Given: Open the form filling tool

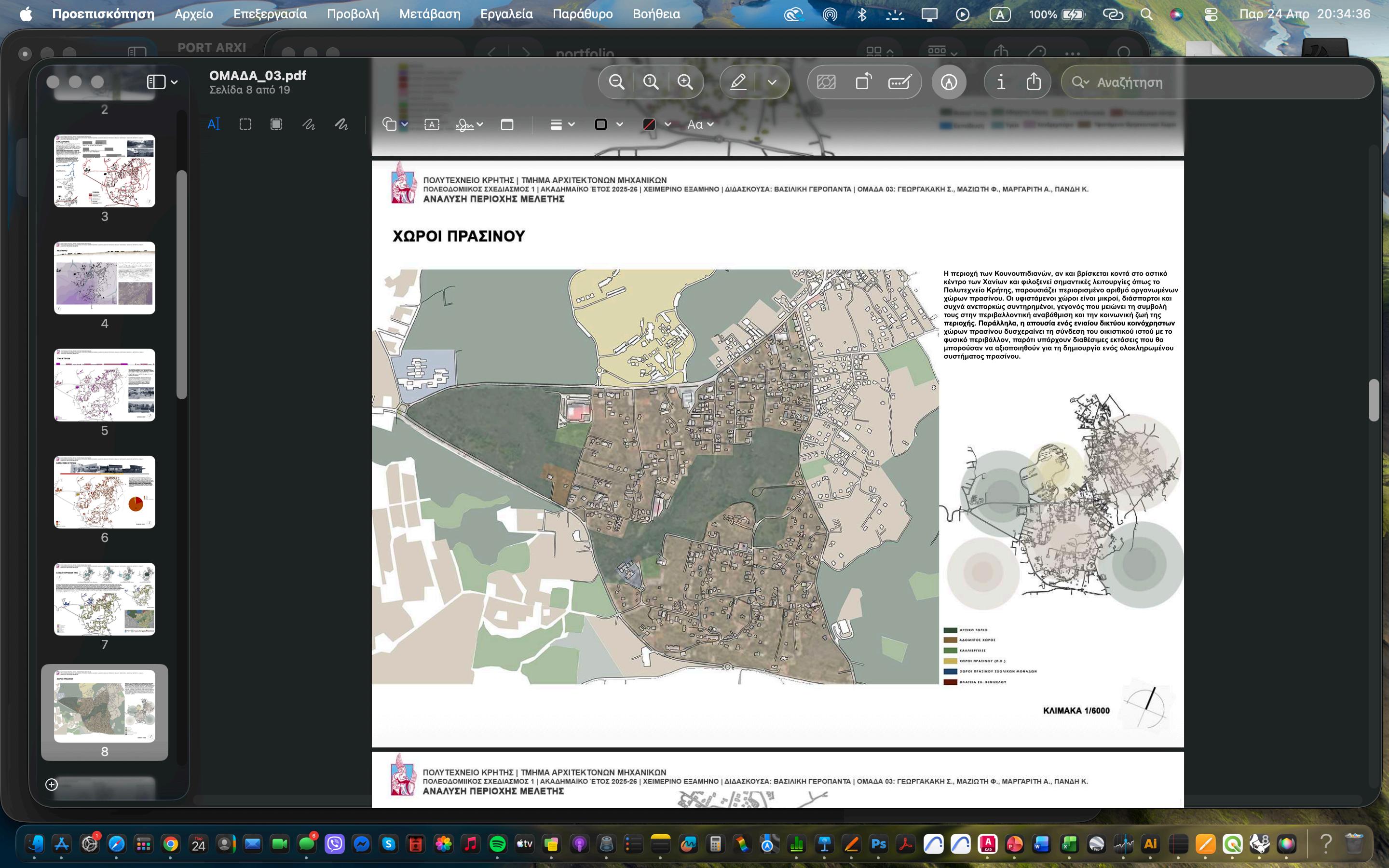Looking at the screenshot, I should coord(899,82).
